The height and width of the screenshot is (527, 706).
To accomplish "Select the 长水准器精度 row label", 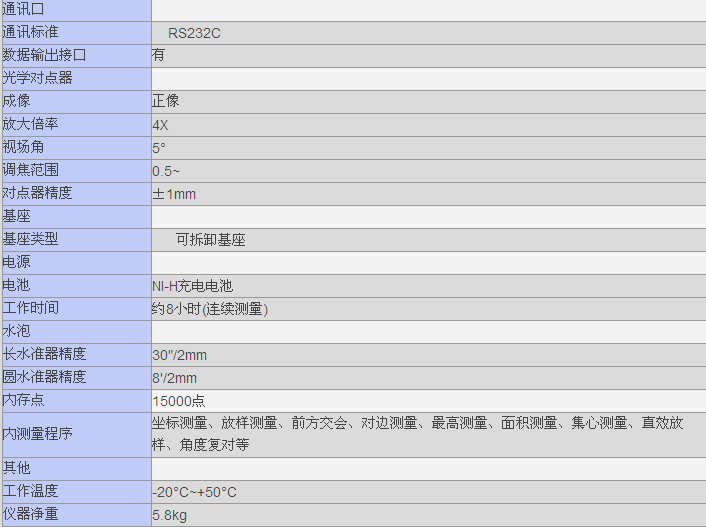I will (x=45, y=355).
